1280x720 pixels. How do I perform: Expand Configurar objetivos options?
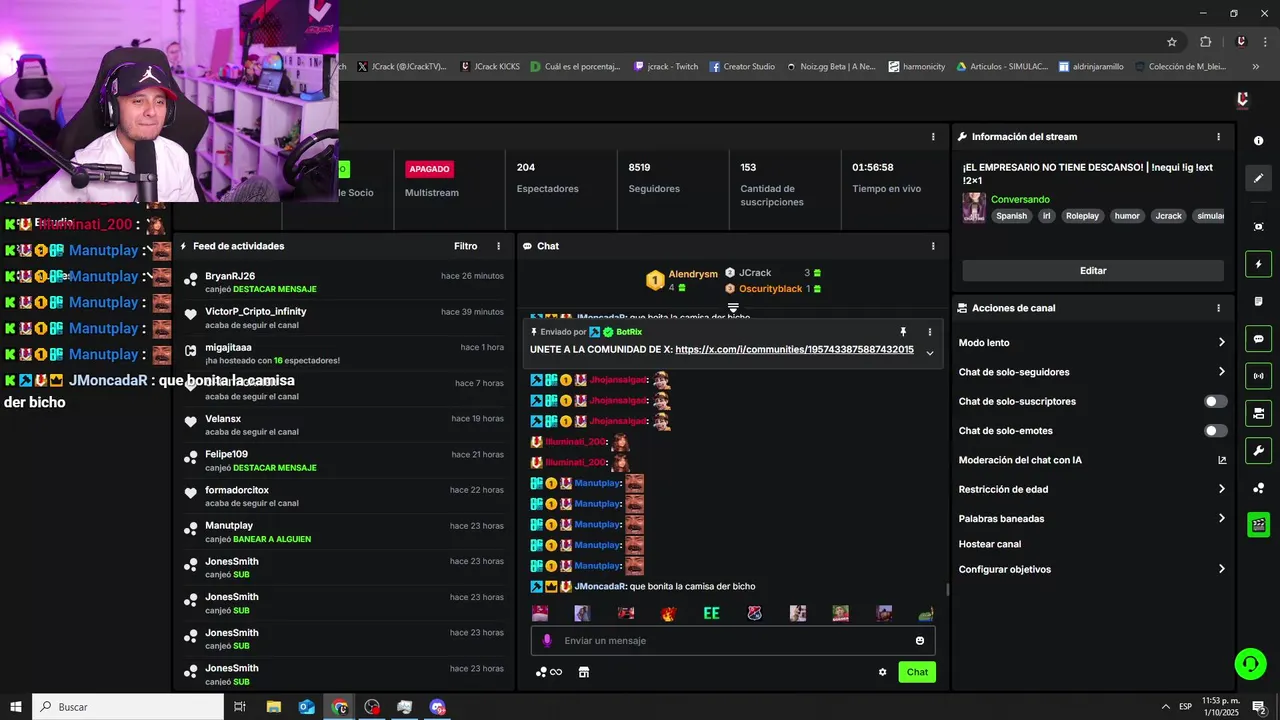click(1221, 569)
